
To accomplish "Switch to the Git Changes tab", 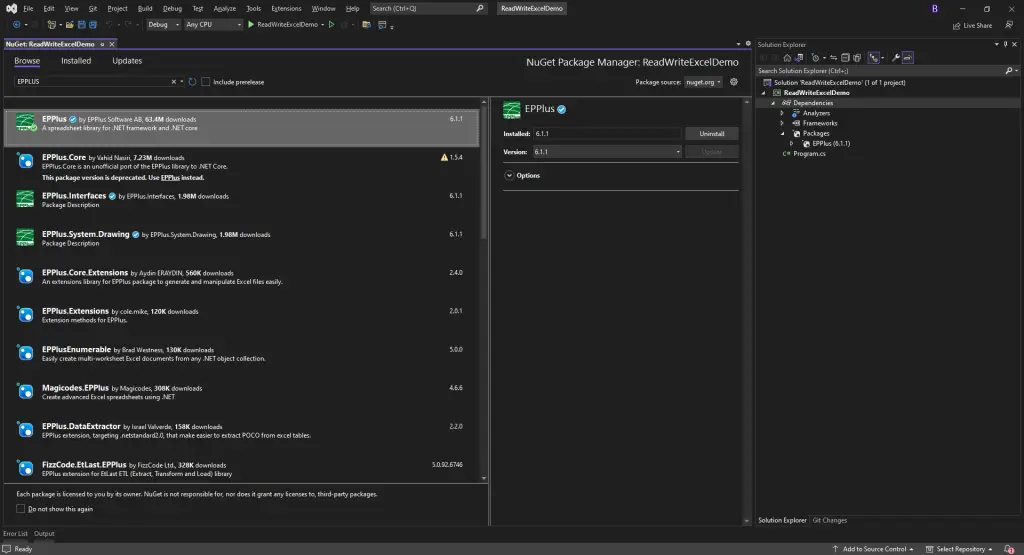I will tap(829, 520).
